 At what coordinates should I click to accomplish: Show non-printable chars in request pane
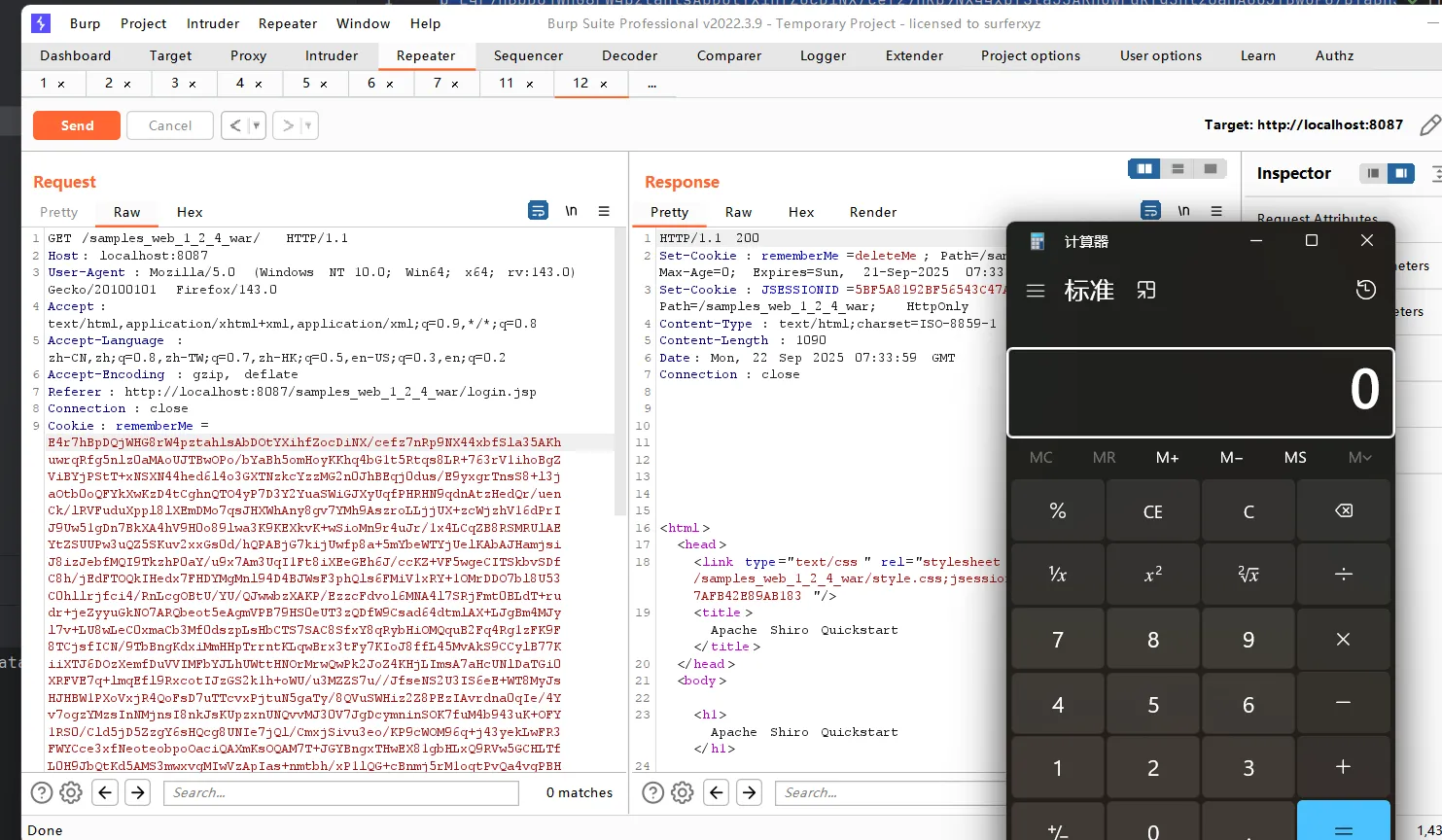(x=572, y=211)
